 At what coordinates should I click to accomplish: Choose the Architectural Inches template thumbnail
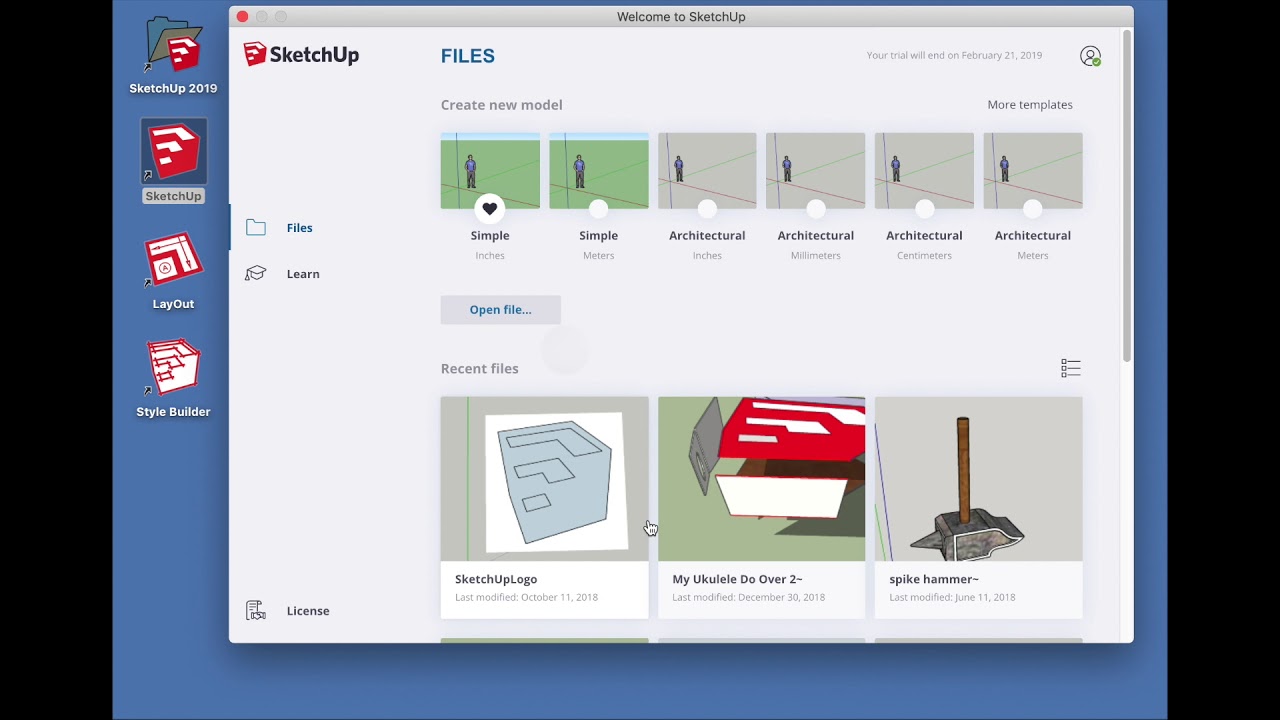707,170
